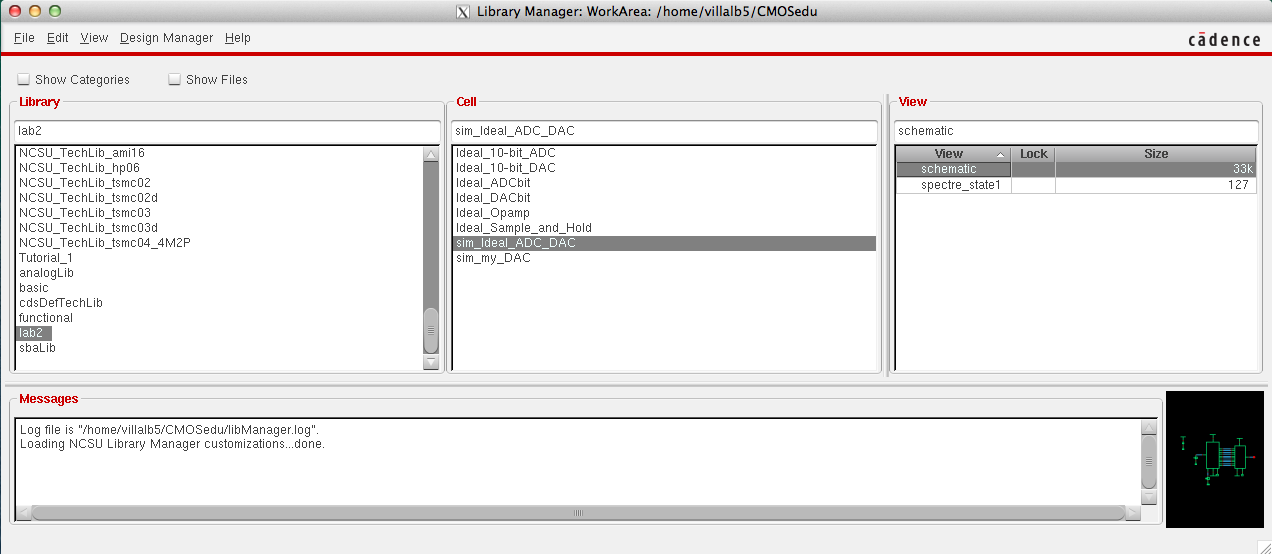
Task: Click the red close window button
Action: pos(13,11)
